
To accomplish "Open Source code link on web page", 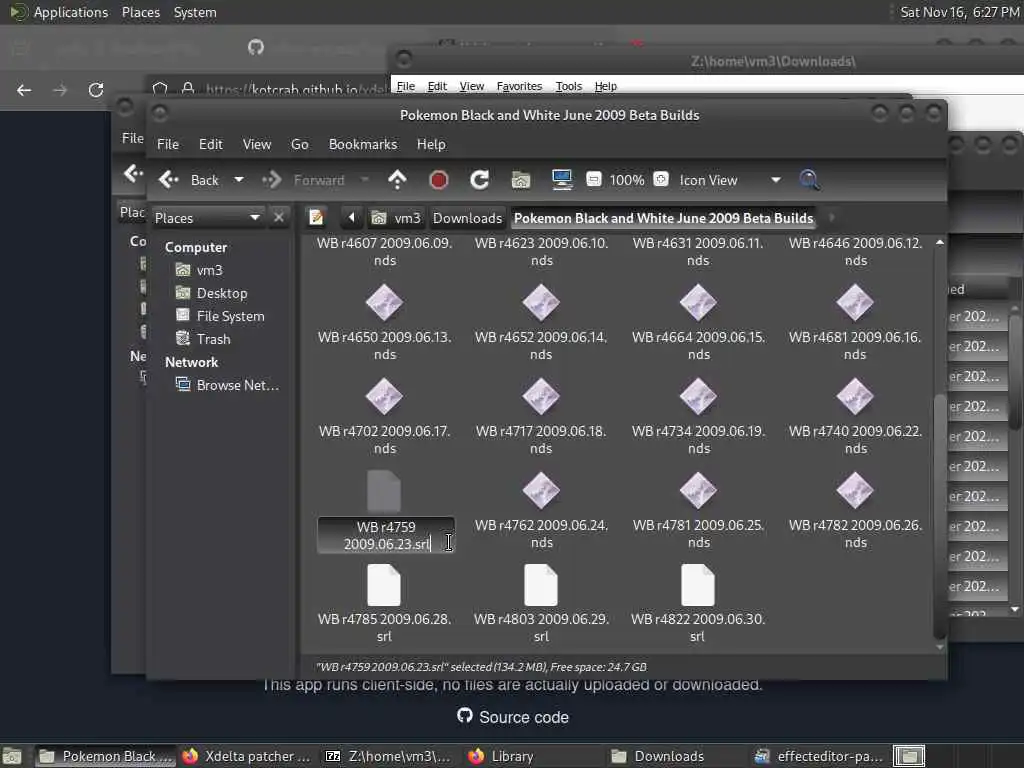I will (513, 716).
